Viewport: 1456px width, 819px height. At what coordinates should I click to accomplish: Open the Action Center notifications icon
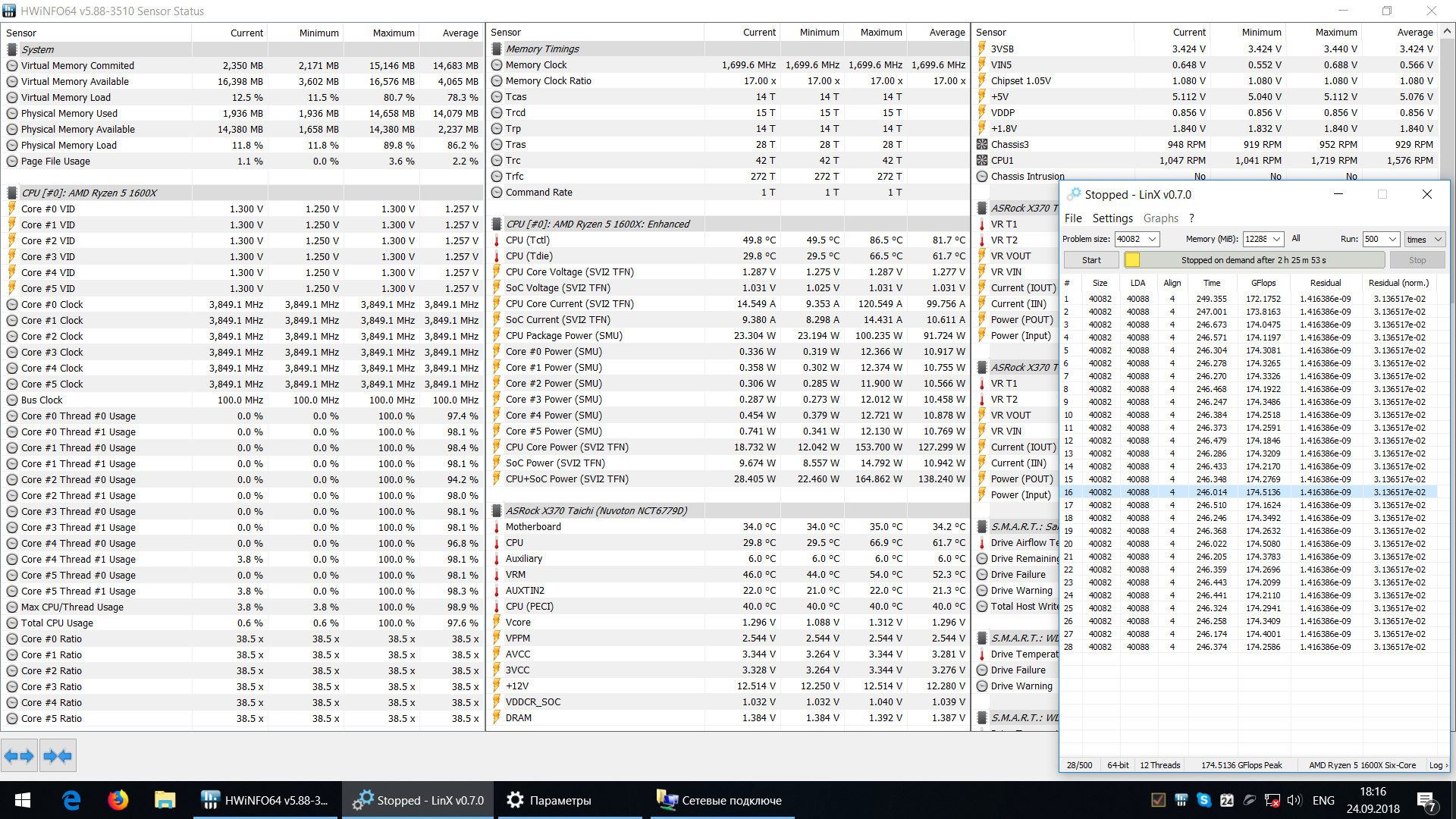point(1426,800)
